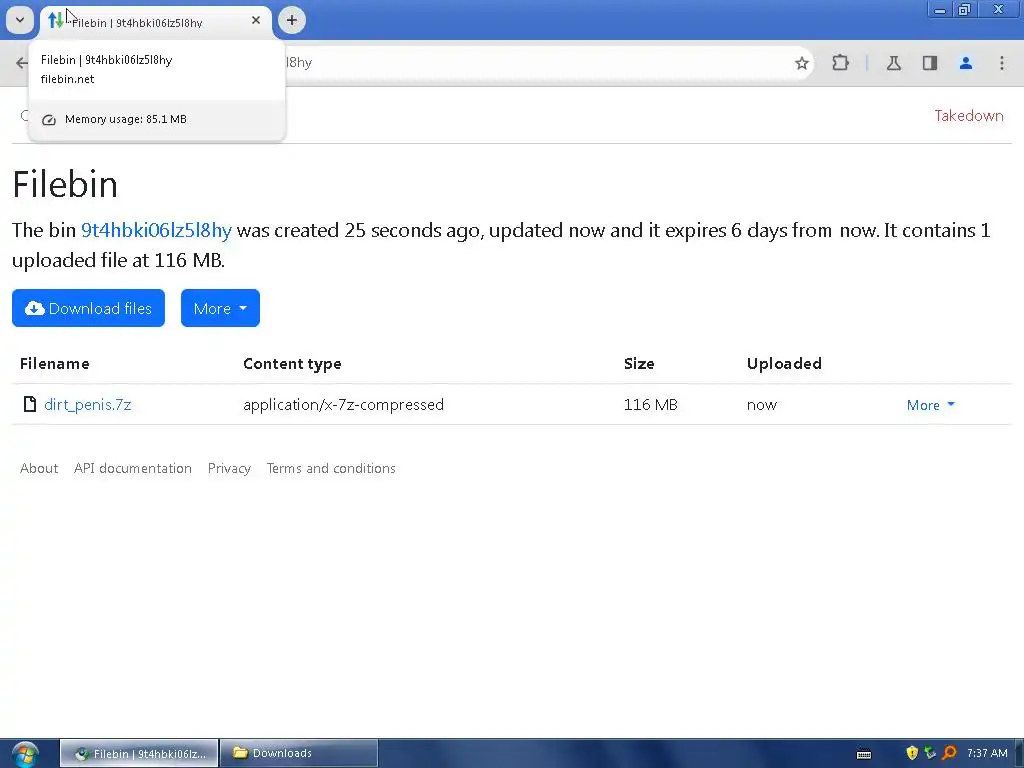Open the Privacy footer link
The image size is (1024, 768).
click(x=229, y=468)
